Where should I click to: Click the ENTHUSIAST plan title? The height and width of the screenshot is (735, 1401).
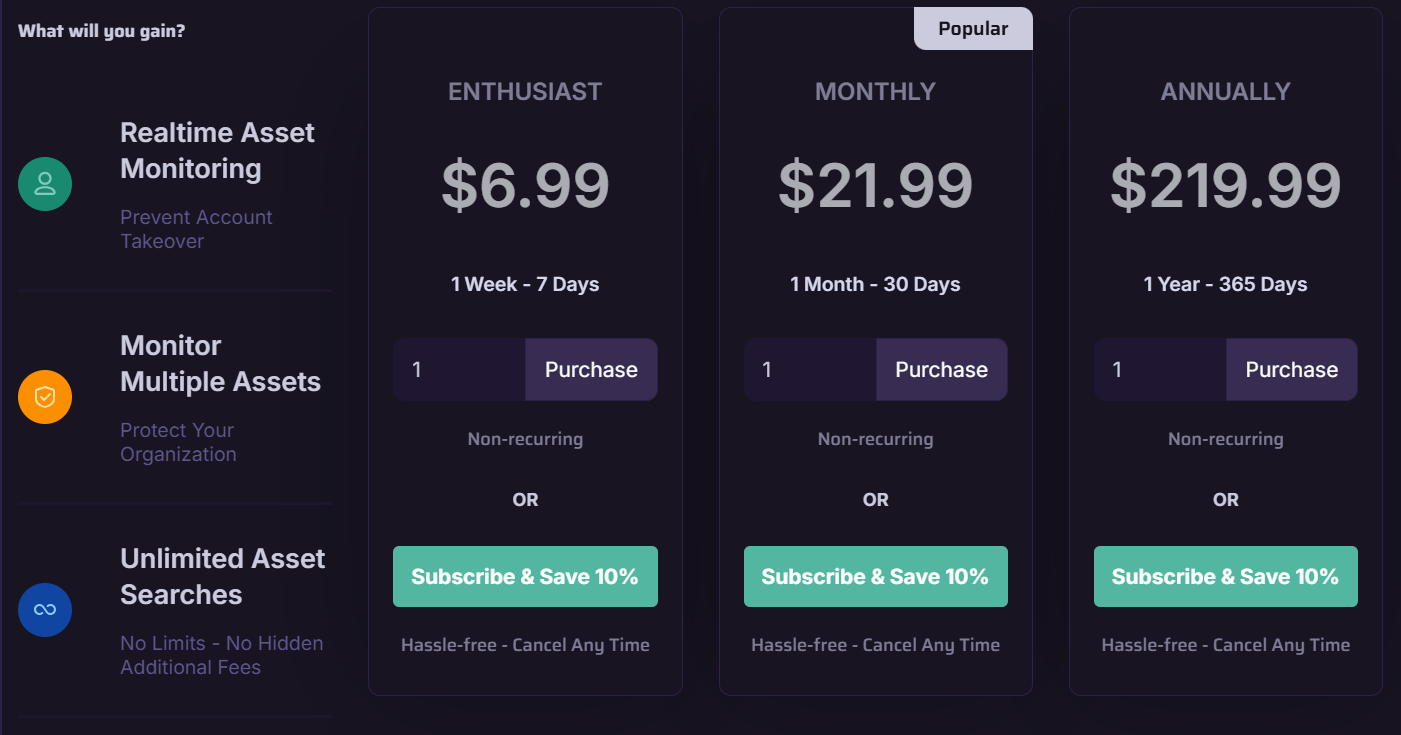click(x=525, y=92)
